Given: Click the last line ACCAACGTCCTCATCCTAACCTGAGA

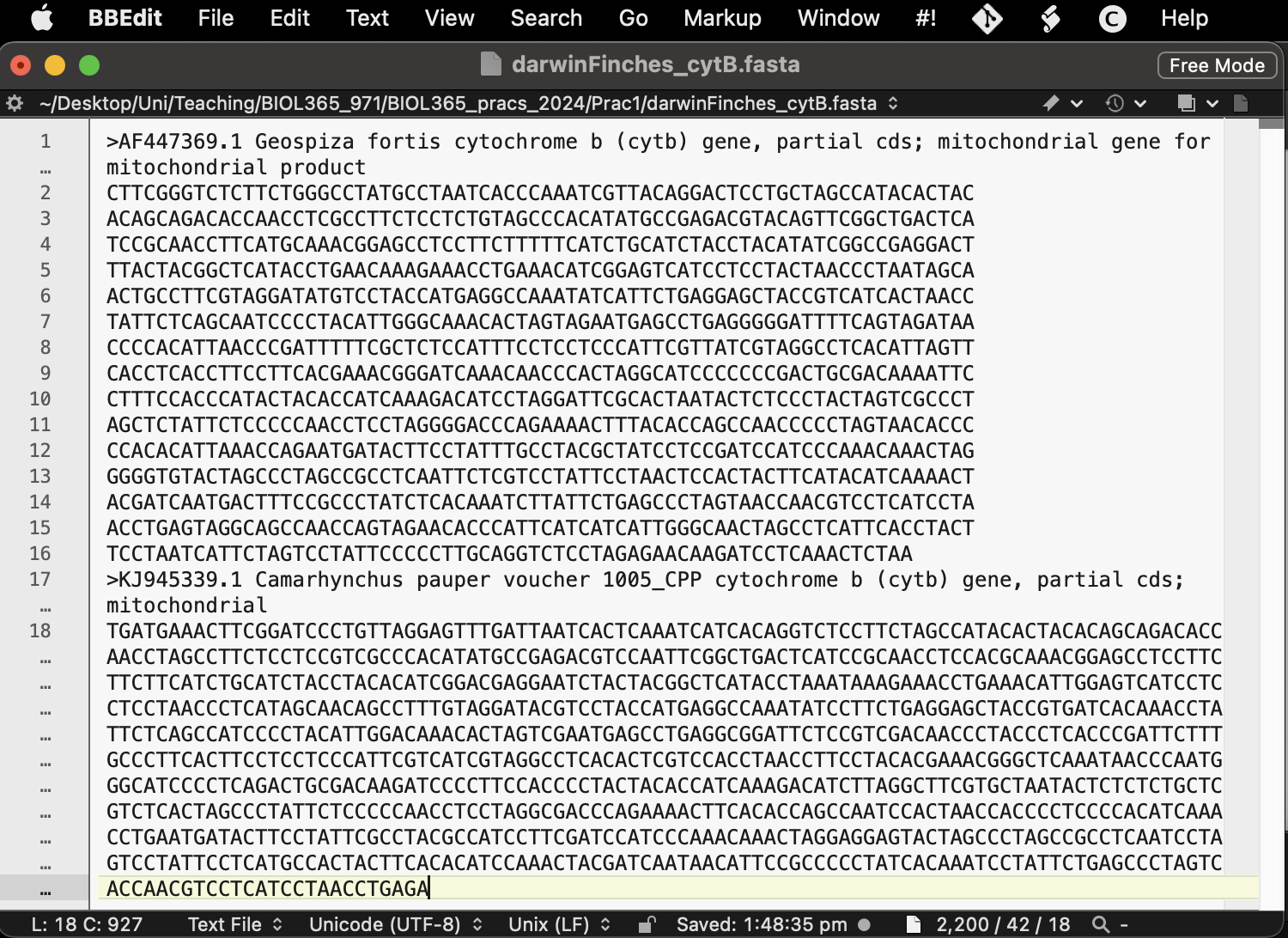Looking at the screenshot, I should [x=267, y=888].
